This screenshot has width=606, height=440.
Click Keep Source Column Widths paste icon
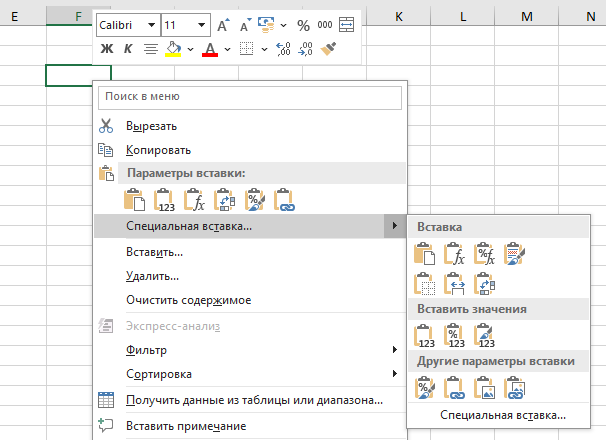click(x=456, y=286)
